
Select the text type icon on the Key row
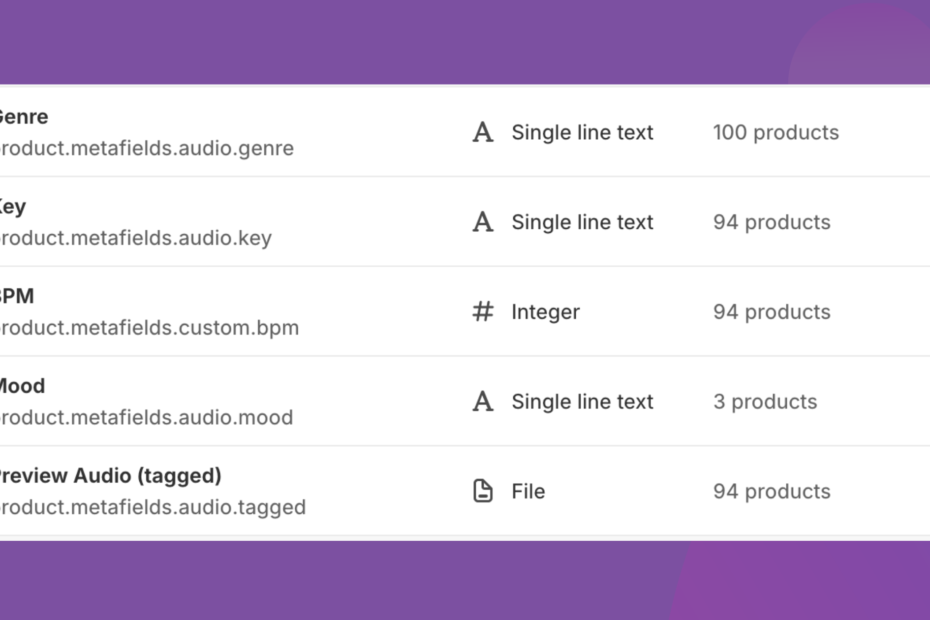click(482, 221)
